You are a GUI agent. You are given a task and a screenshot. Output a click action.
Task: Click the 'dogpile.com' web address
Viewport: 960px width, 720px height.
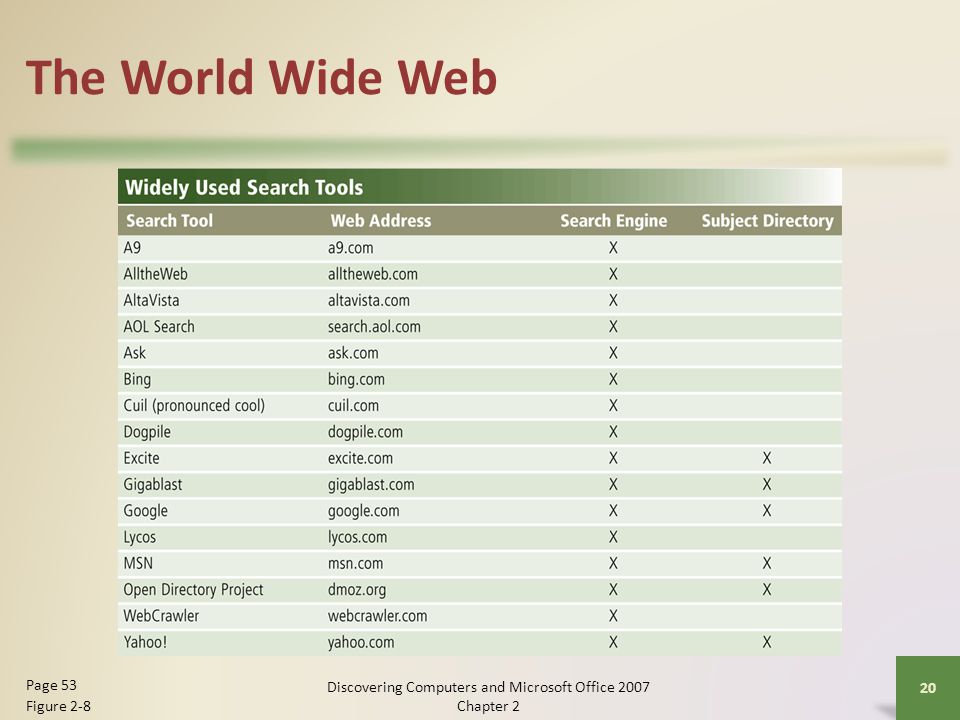tap(365, 432)
